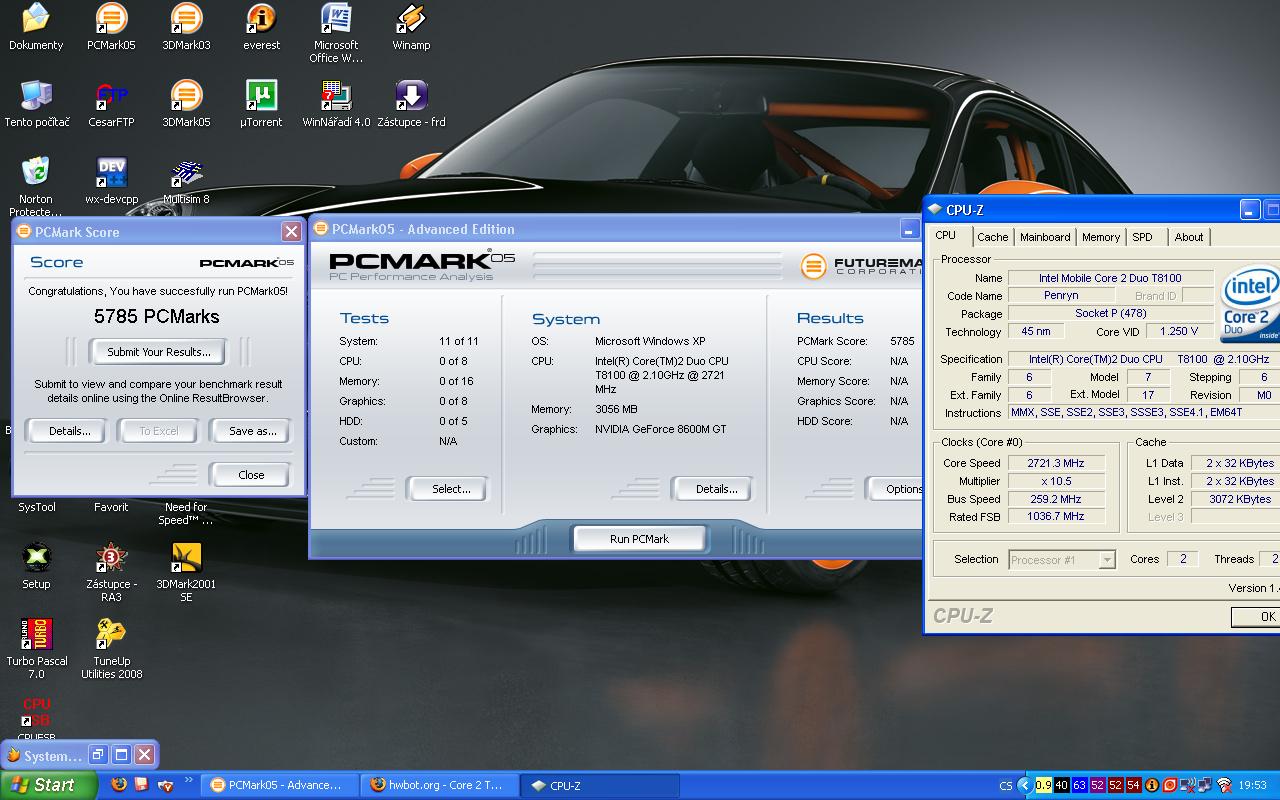
Task: Expand the quick launch overflow chevron
Action: pos(187,780)
